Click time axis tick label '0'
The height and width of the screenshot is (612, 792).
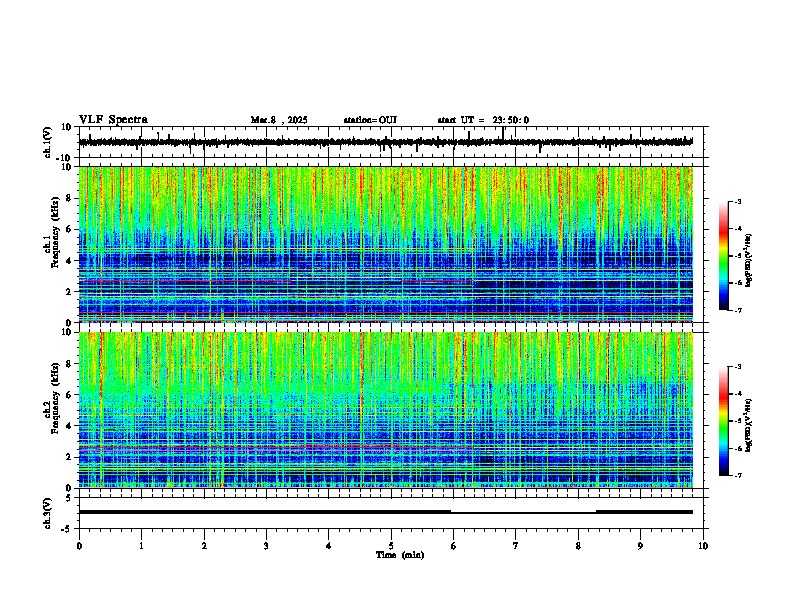(79, 546)
